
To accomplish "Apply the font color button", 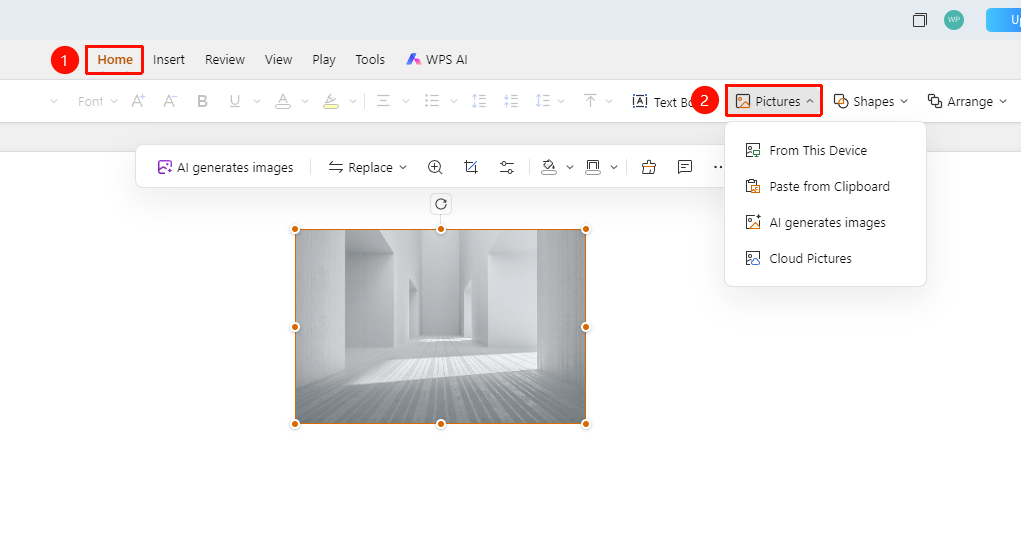I will pos(283,101).
